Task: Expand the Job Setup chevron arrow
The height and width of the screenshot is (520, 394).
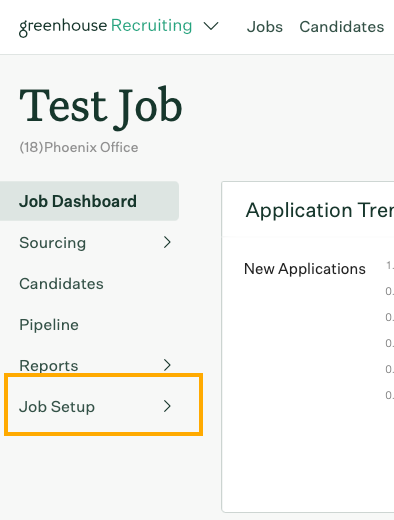Action: point(167,406)
